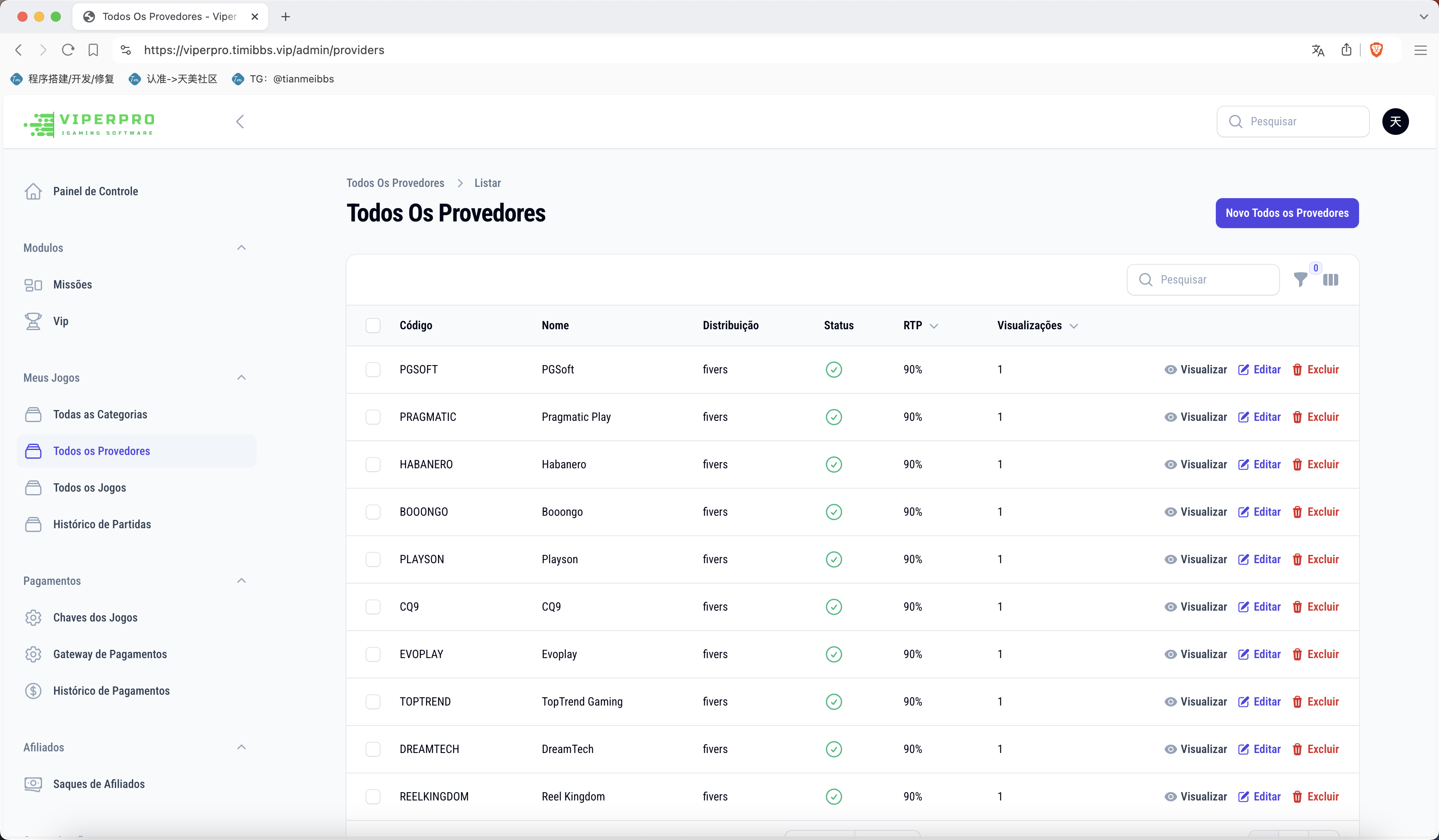Click the Painel de Controle home icon
The width and height of the screenshot is (1439, 840).
[33, 191]
